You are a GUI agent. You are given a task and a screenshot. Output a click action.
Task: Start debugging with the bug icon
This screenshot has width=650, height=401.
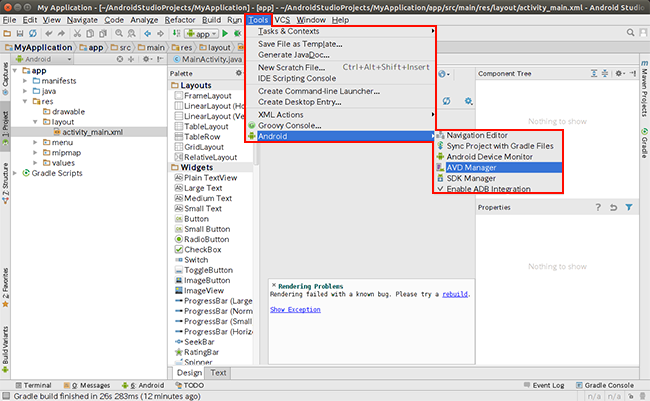238,33
